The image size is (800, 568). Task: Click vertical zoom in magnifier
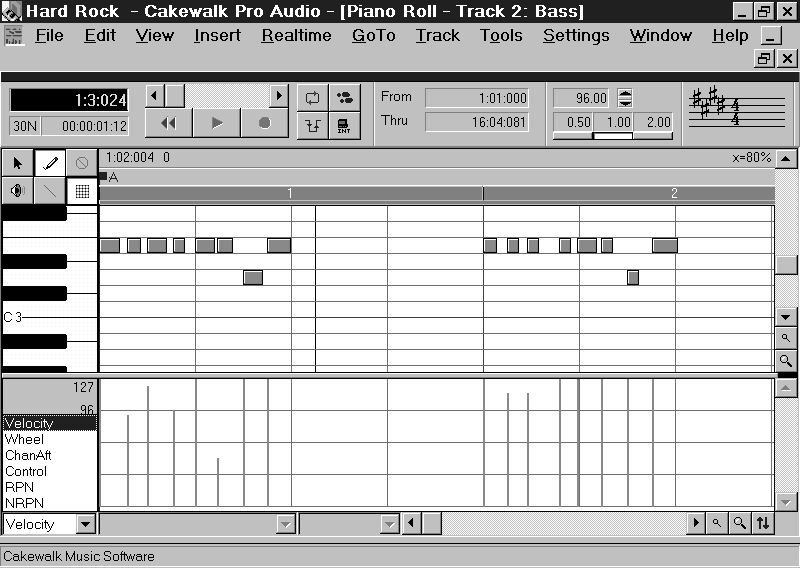[x=786, y=361]
